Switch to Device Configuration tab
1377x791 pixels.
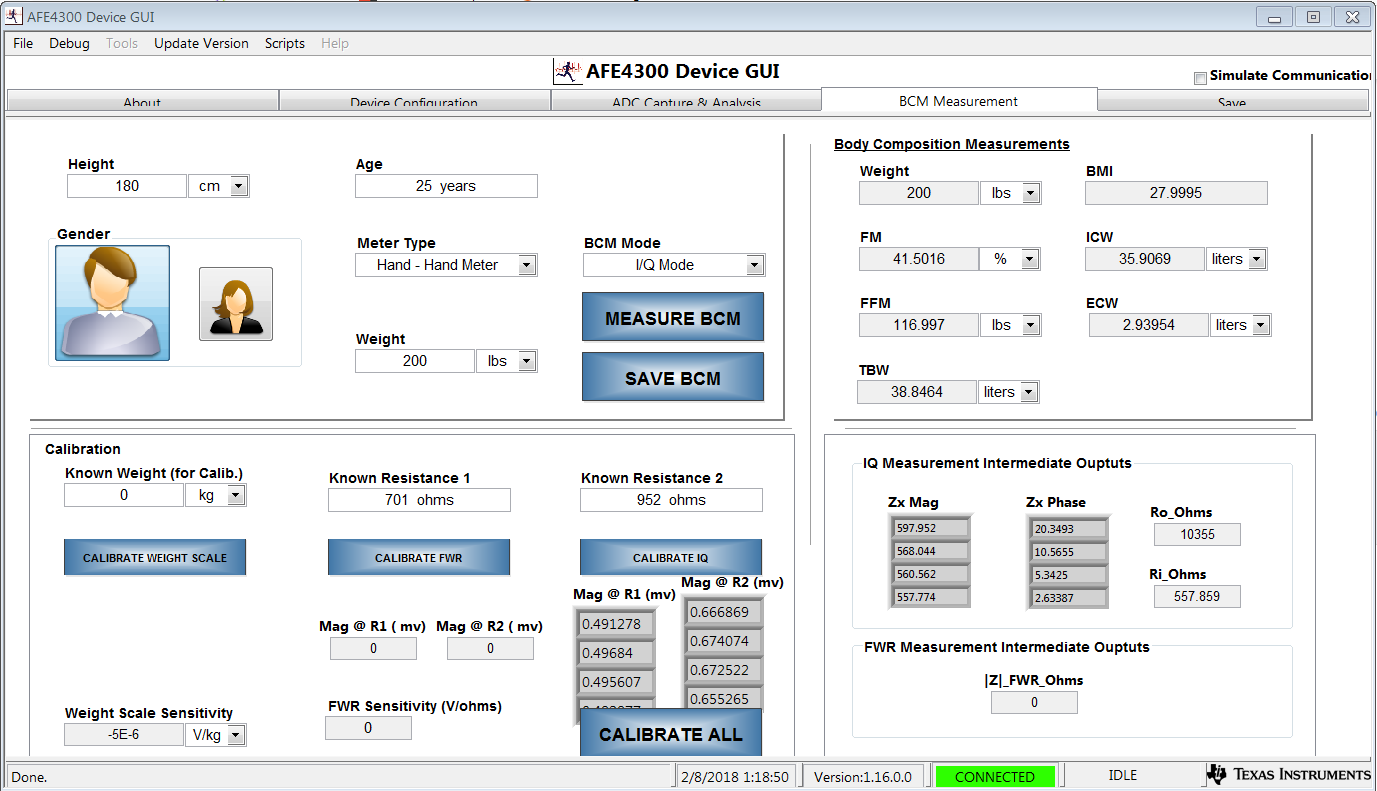[414, 101]
